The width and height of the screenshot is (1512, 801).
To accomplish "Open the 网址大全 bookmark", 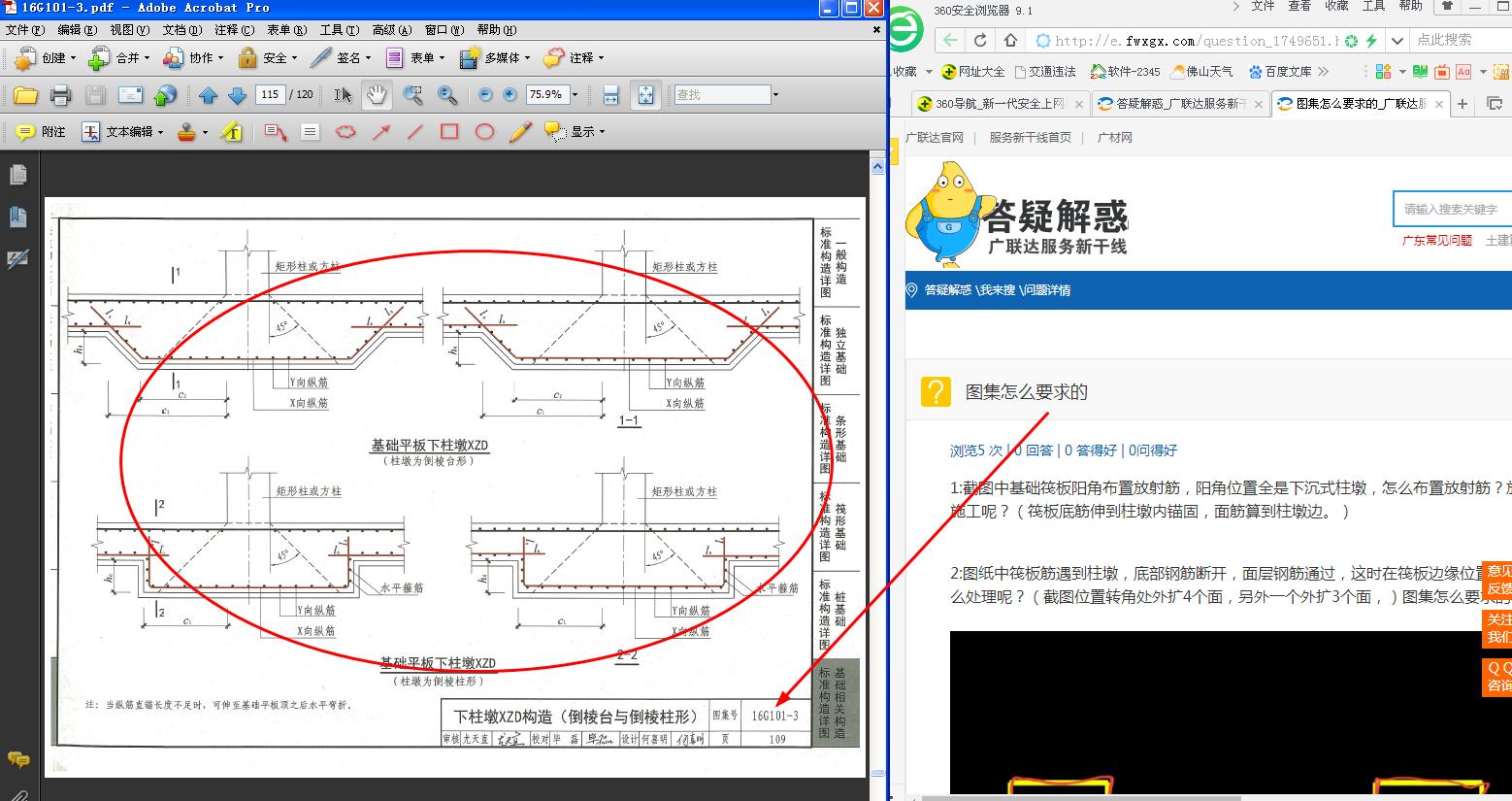I will pyautogui.click(x=973, y=72).
